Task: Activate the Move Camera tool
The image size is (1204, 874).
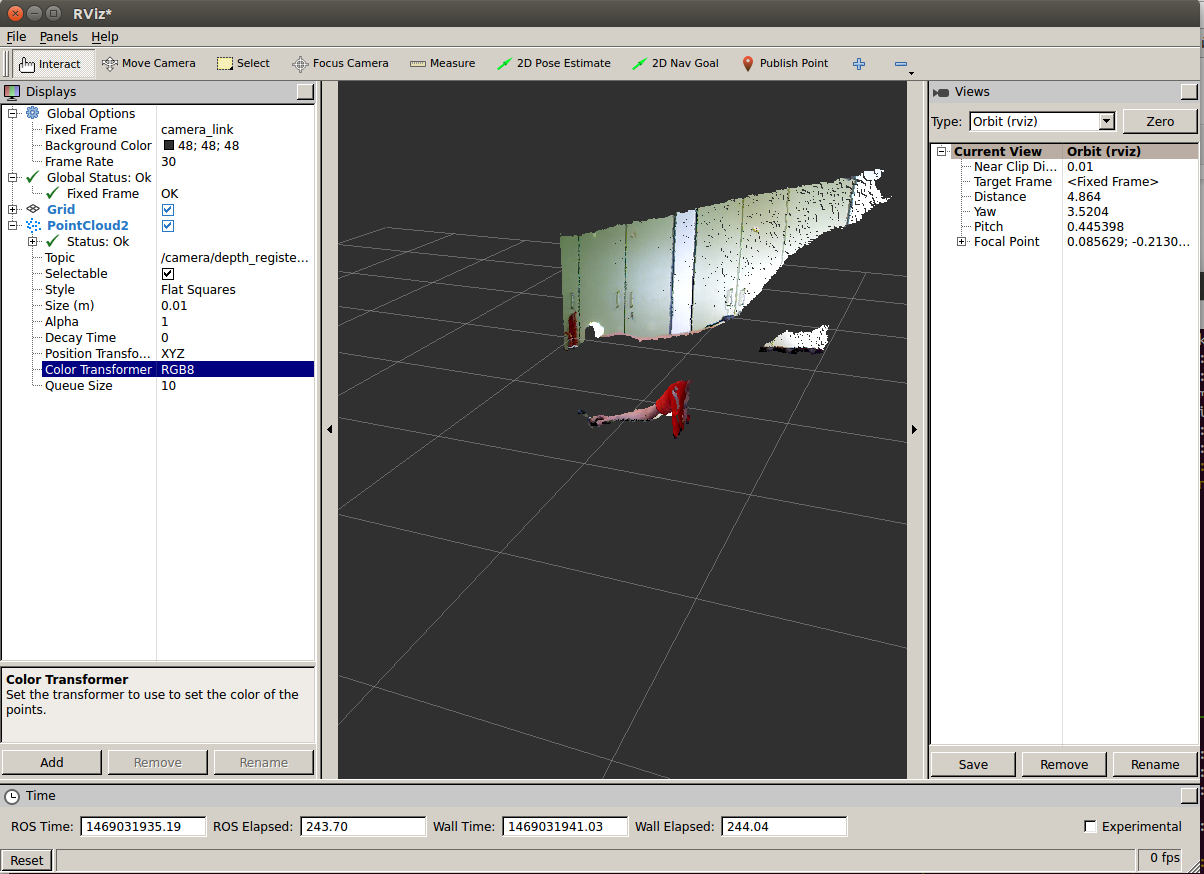Action: 149,63
